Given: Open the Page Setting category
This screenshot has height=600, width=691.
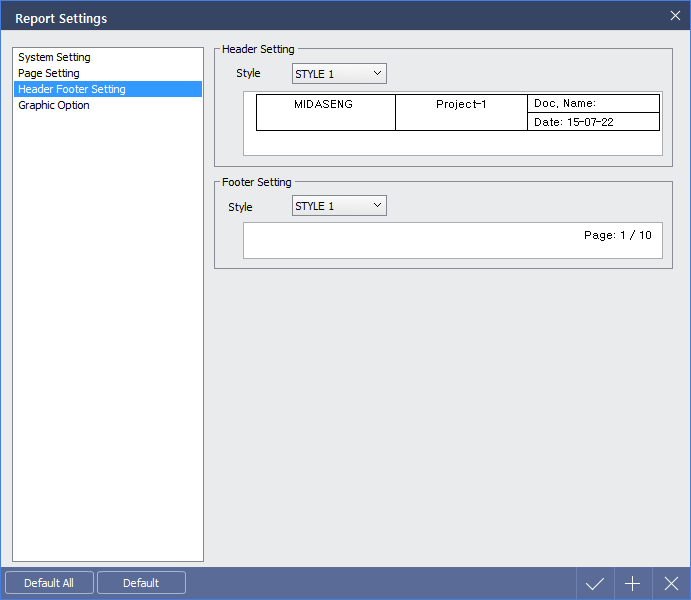Looking at the screenshot, I should (49, 74).
